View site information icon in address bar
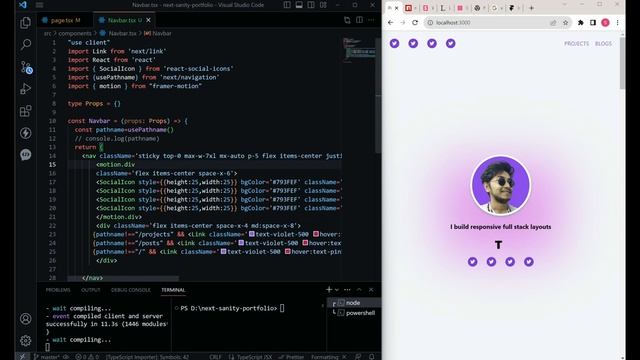The width and height of the screenshot is (640, 360). click(430, 22)
